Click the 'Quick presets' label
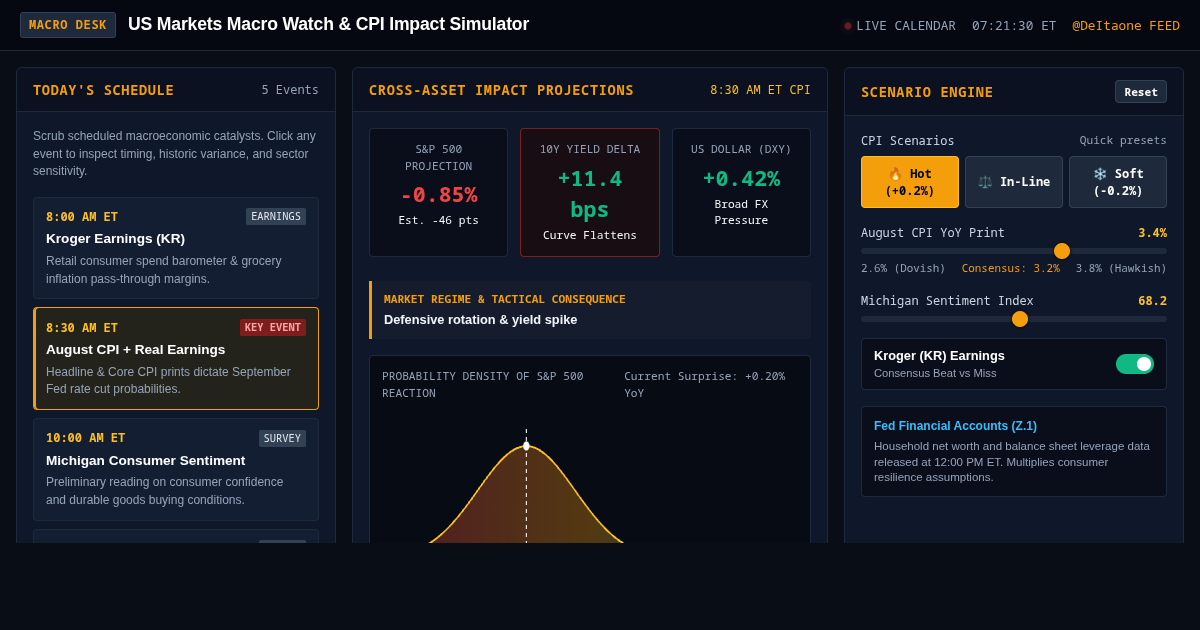Viewport: 1200px width, 630px height. click(x=1123, y=141)
